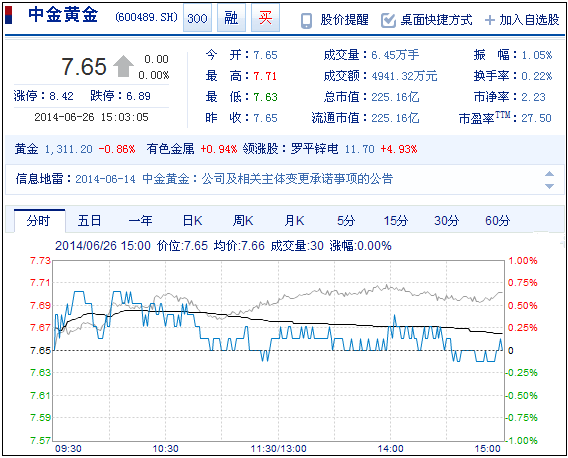This screenshot has width=568, height=458.
Task: Open the 有色金属 sector link
Action: tap(170, 149)
